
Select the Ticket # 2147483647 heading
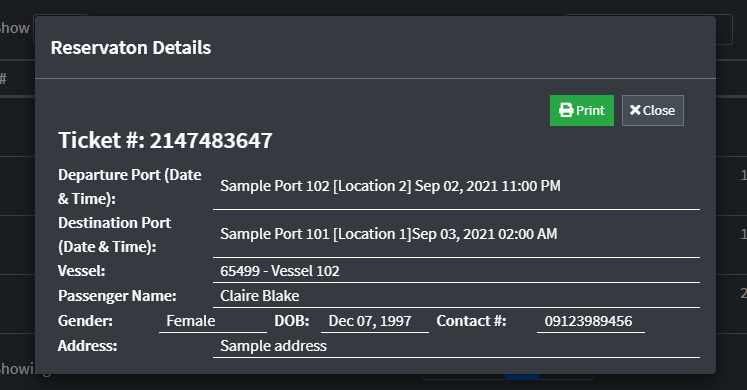[165, 140]
